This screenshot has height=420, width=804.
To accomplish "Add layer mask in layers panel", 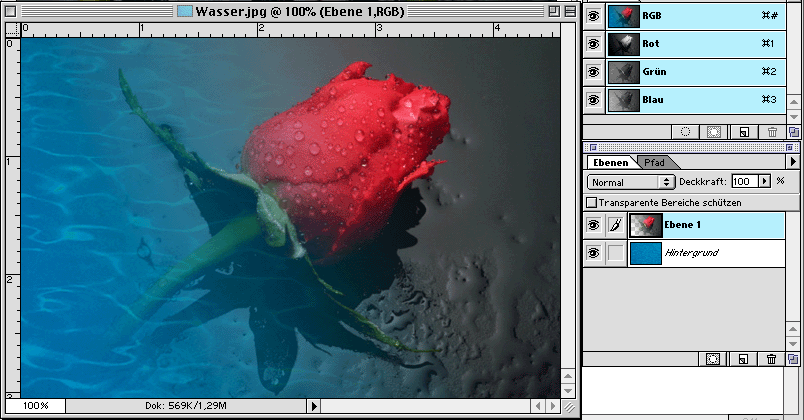I will click(x=713, y=358).
